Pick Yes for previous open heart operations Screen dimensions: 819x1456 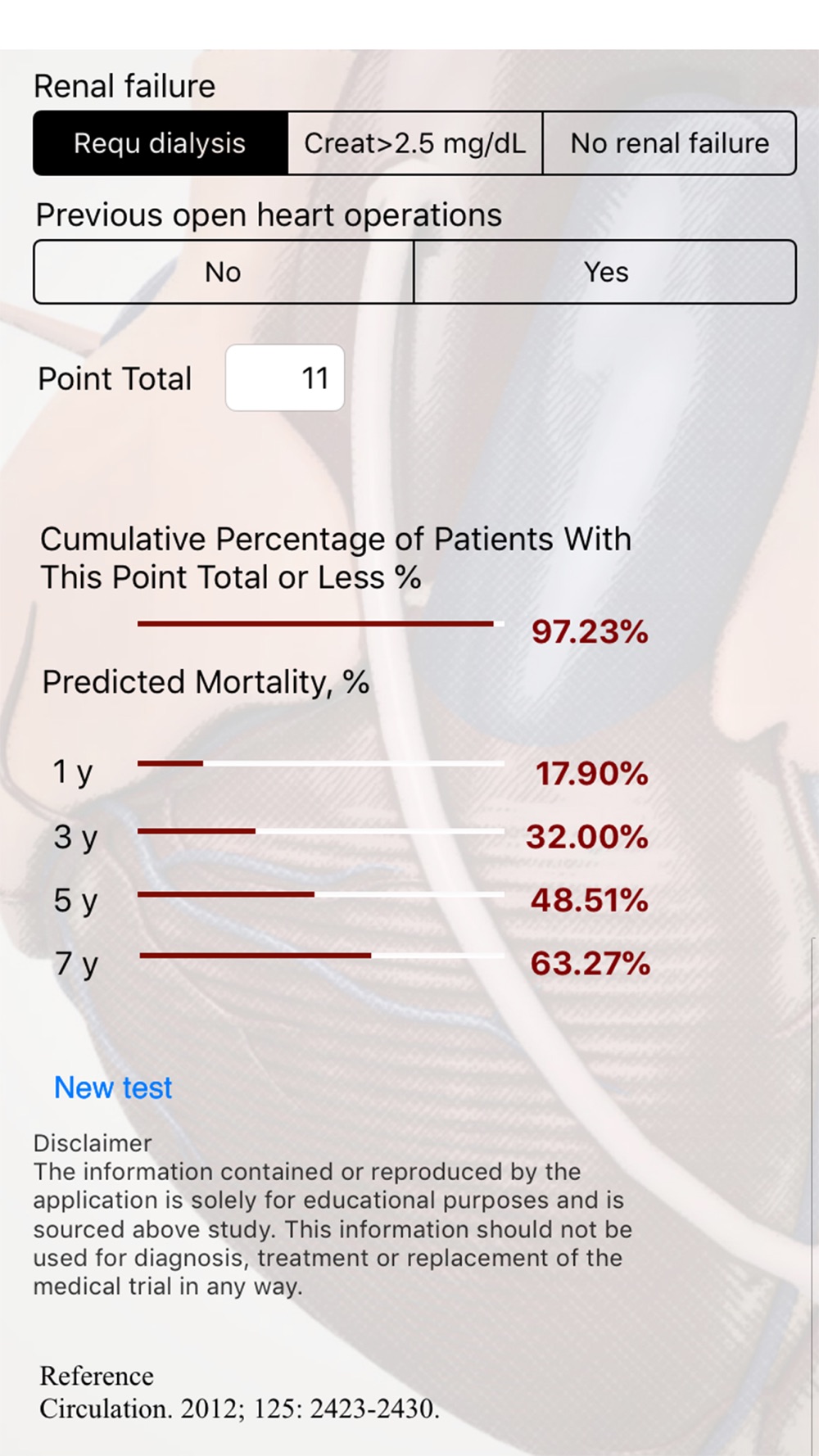(605, 272)
